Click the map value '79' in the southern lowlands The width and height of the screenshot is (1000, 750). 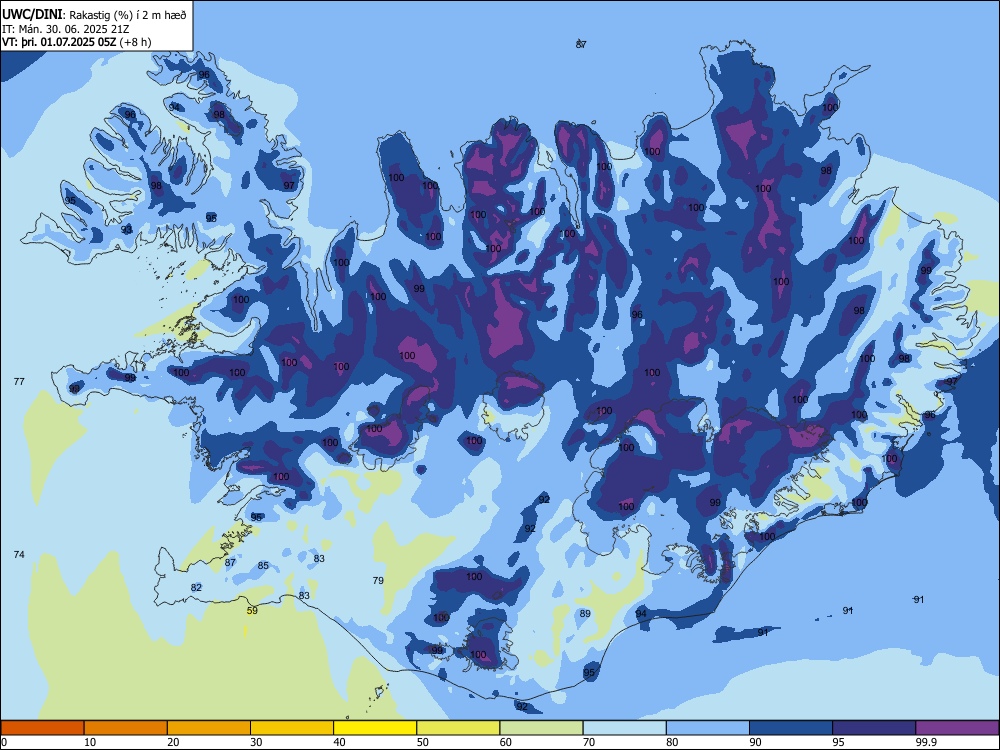378,580
